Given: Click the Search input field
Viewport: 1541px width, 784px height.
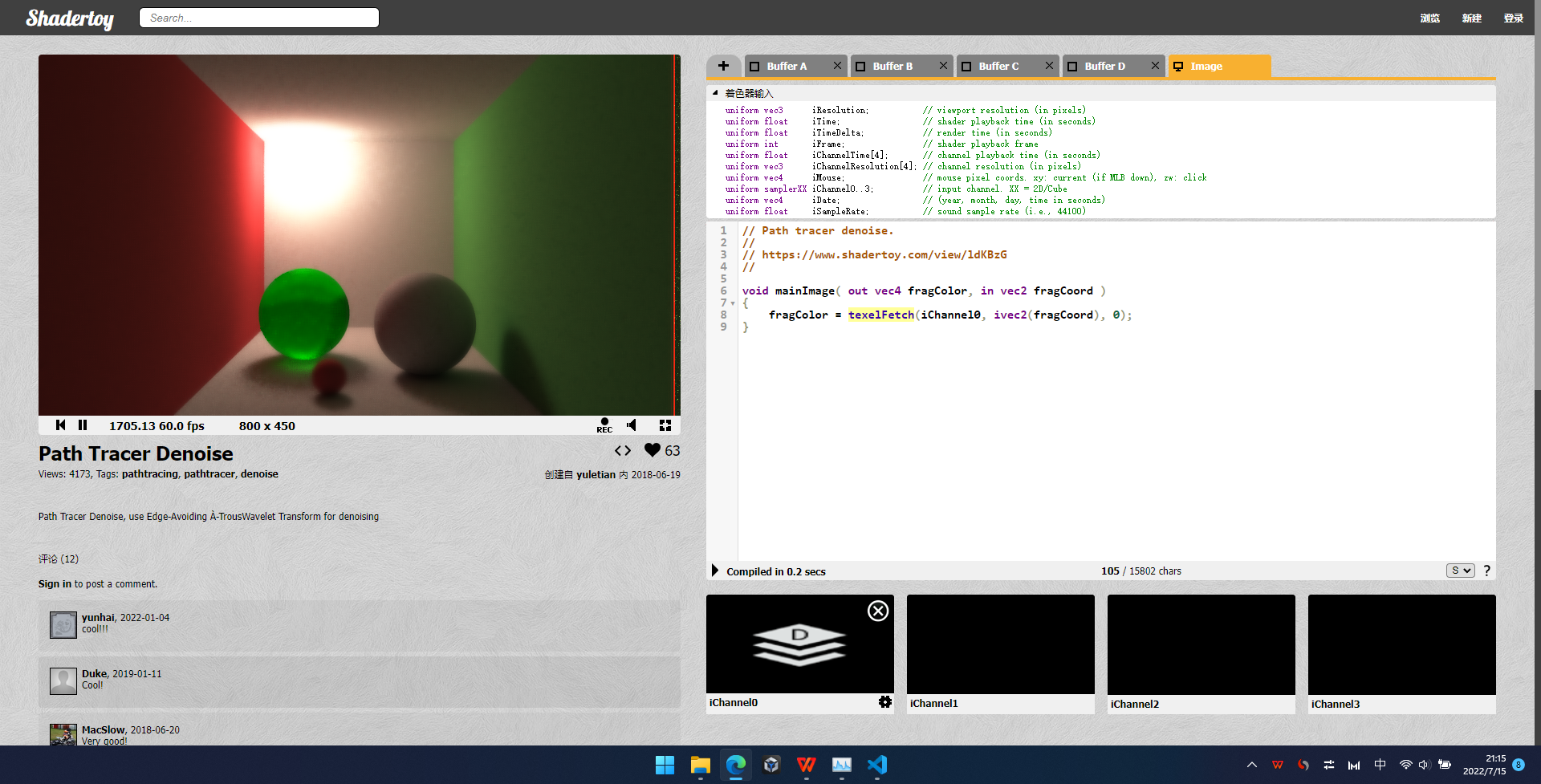Looking at the screenshot, I should (x=259, y=18).
